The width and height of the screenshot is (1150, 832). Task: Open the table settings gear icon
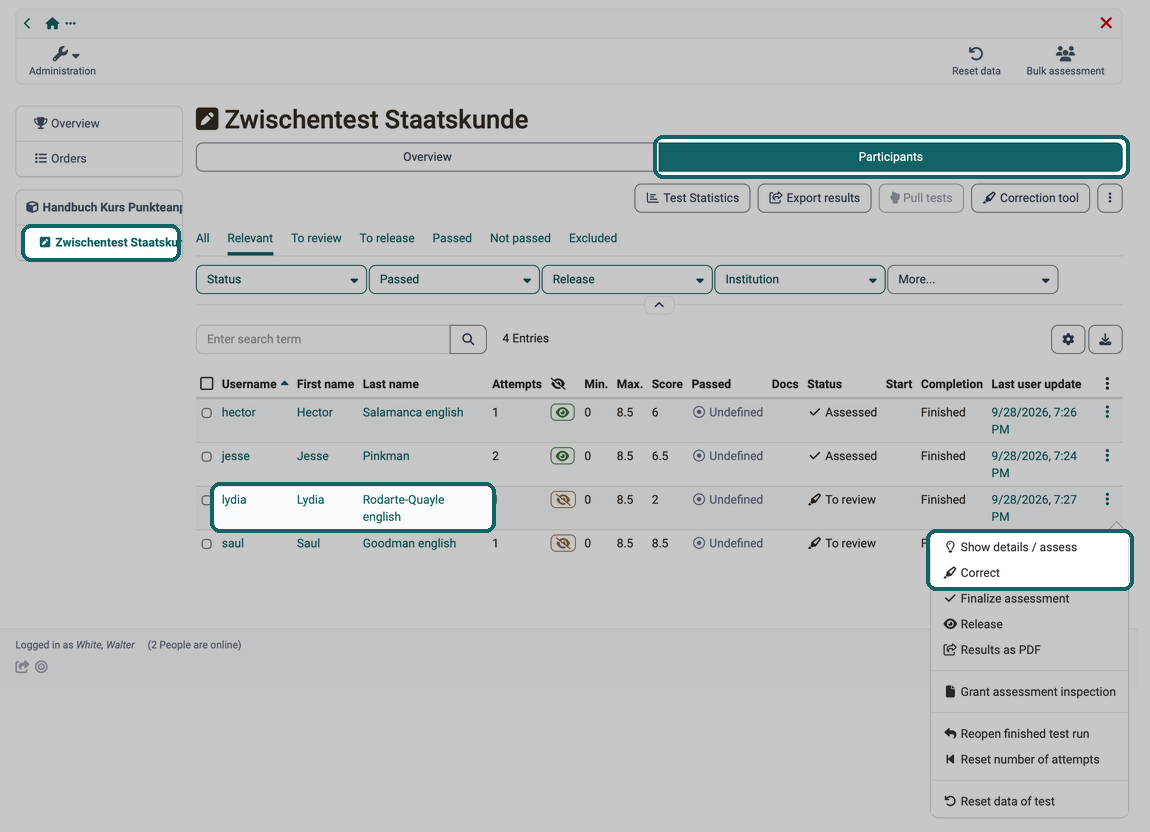point(1068,339)
